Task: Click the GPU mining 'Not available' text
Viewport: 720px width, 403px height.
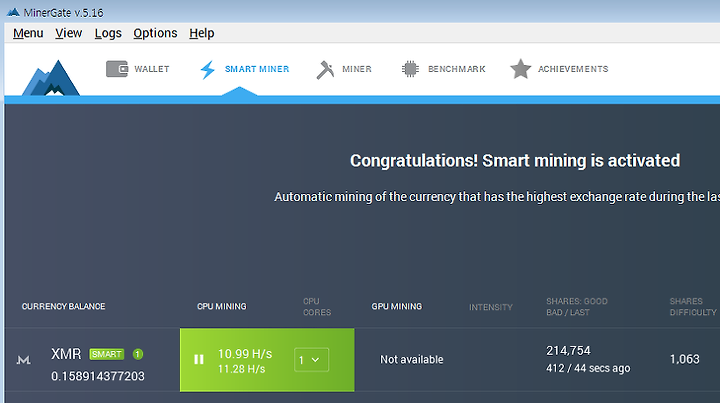Action: point(411,359)
